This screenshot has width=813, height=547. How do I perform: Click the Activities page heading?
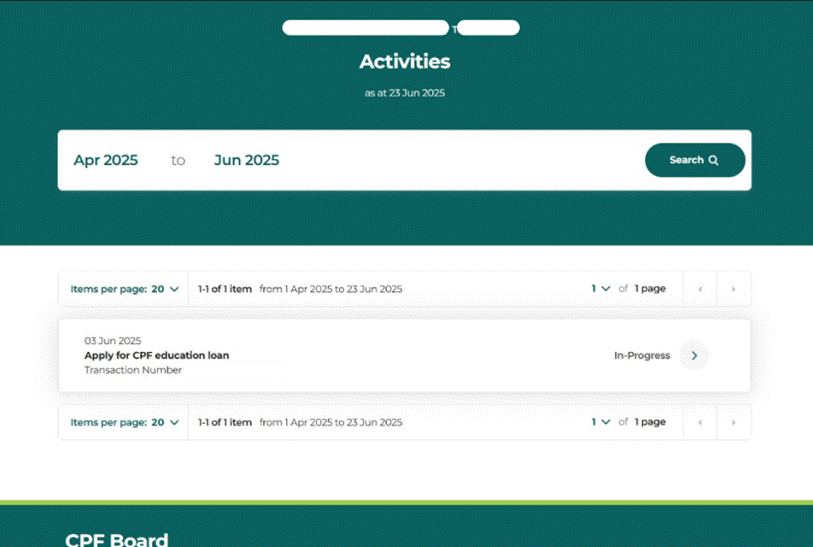click(405, 62)
